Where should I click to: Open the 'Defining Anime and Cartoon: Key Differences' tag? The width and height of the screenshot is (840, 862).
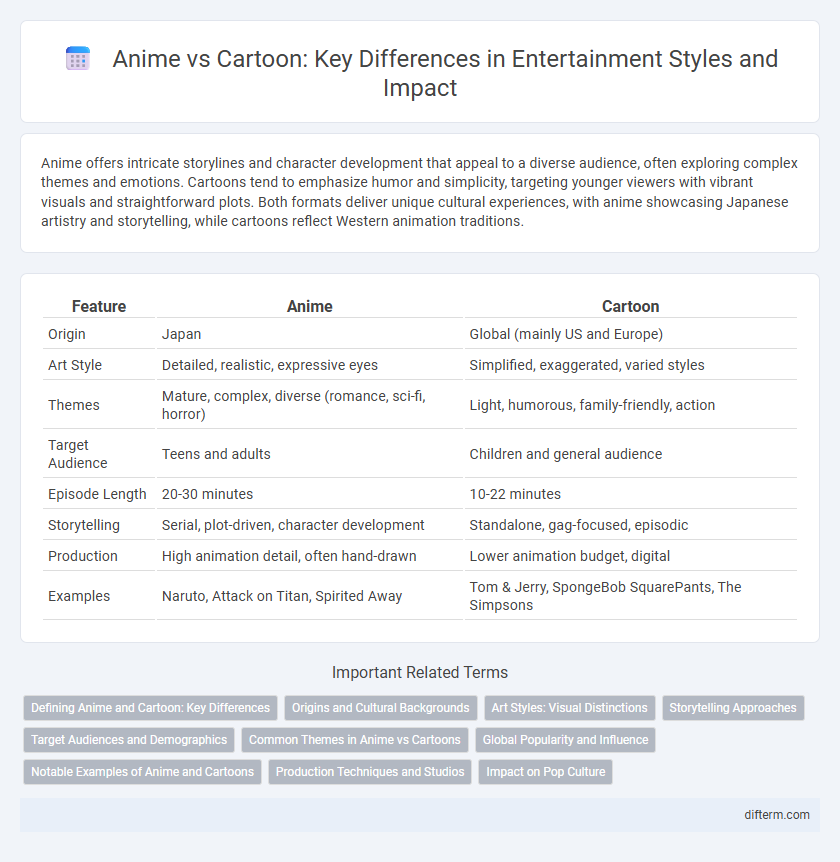[x=150, y=708]
